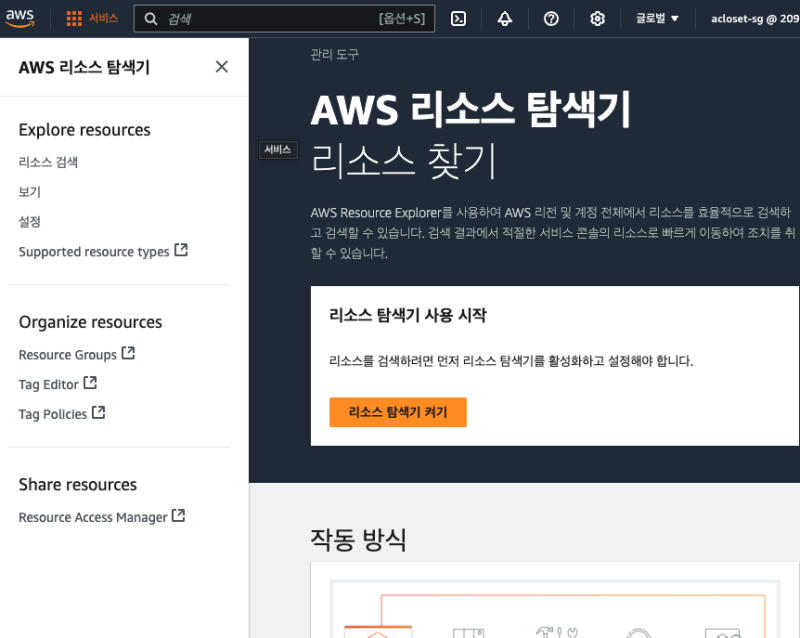Click the magnifier search icon
800x638 pixels.
coord(151,19)
